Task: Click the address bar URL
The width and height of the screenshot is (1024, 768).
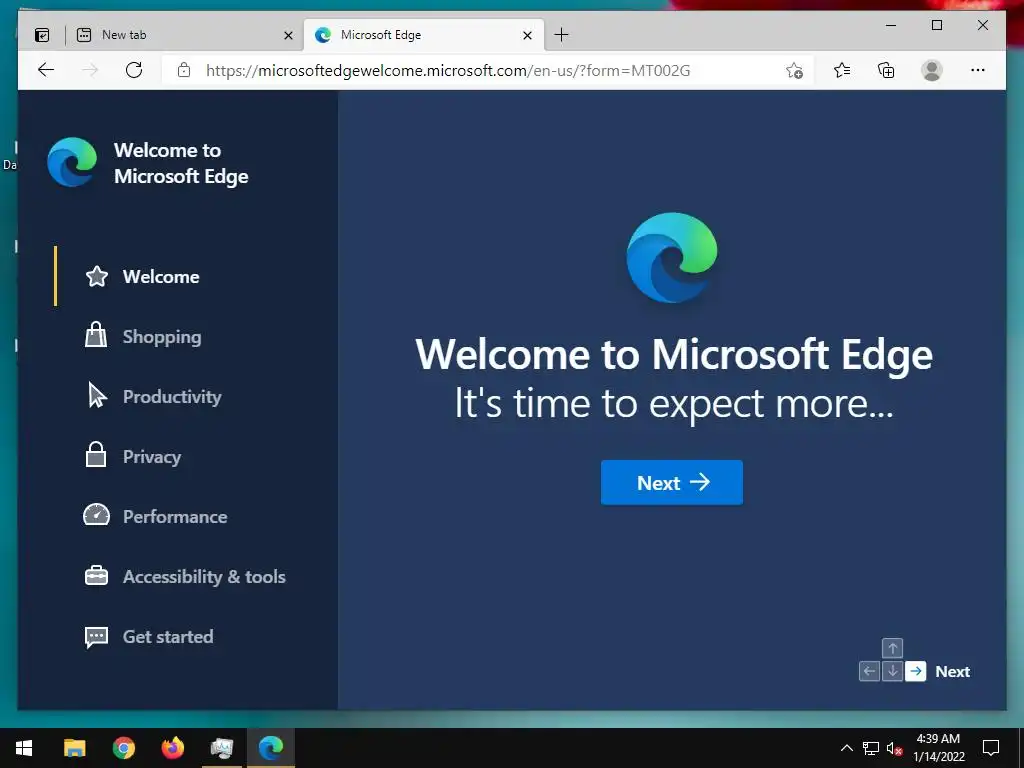Action: click(x=448, y=71)
